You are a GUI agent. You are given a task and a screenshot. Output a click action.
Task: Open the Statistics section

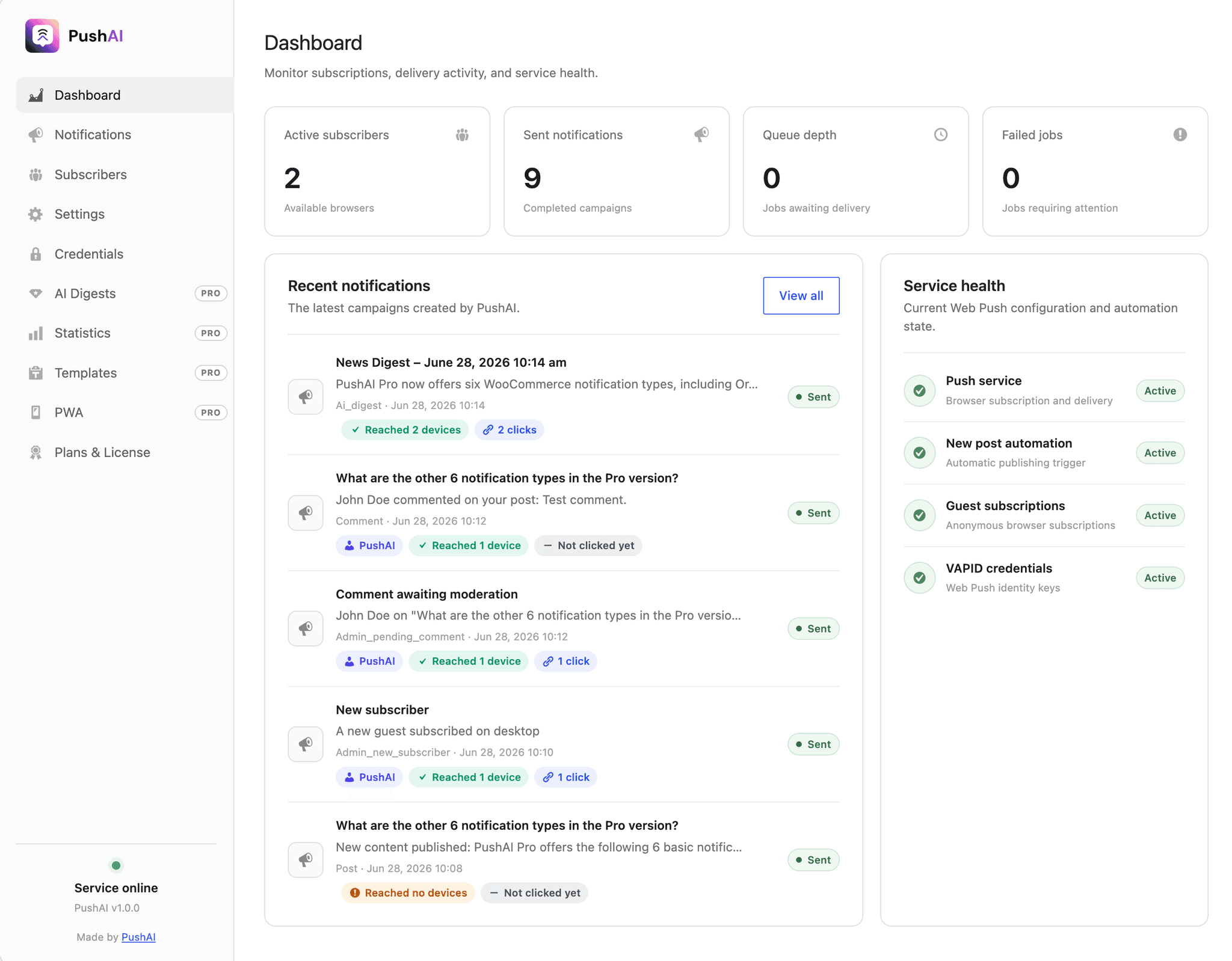tap(125, 333)
